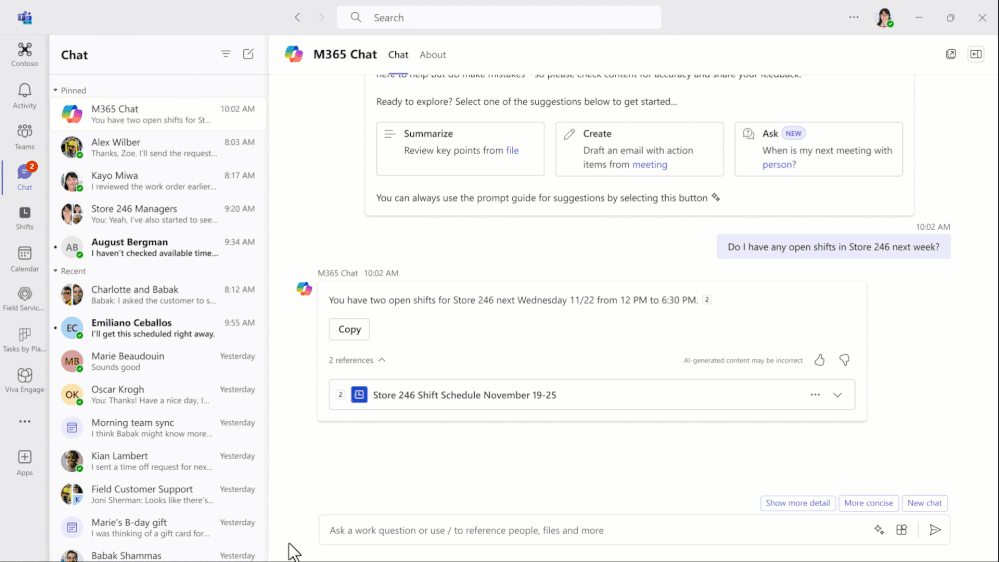This screenshot has height=562, width=999.
Task: Open Charlotte and Babak chat
Action: pos(159,294)
